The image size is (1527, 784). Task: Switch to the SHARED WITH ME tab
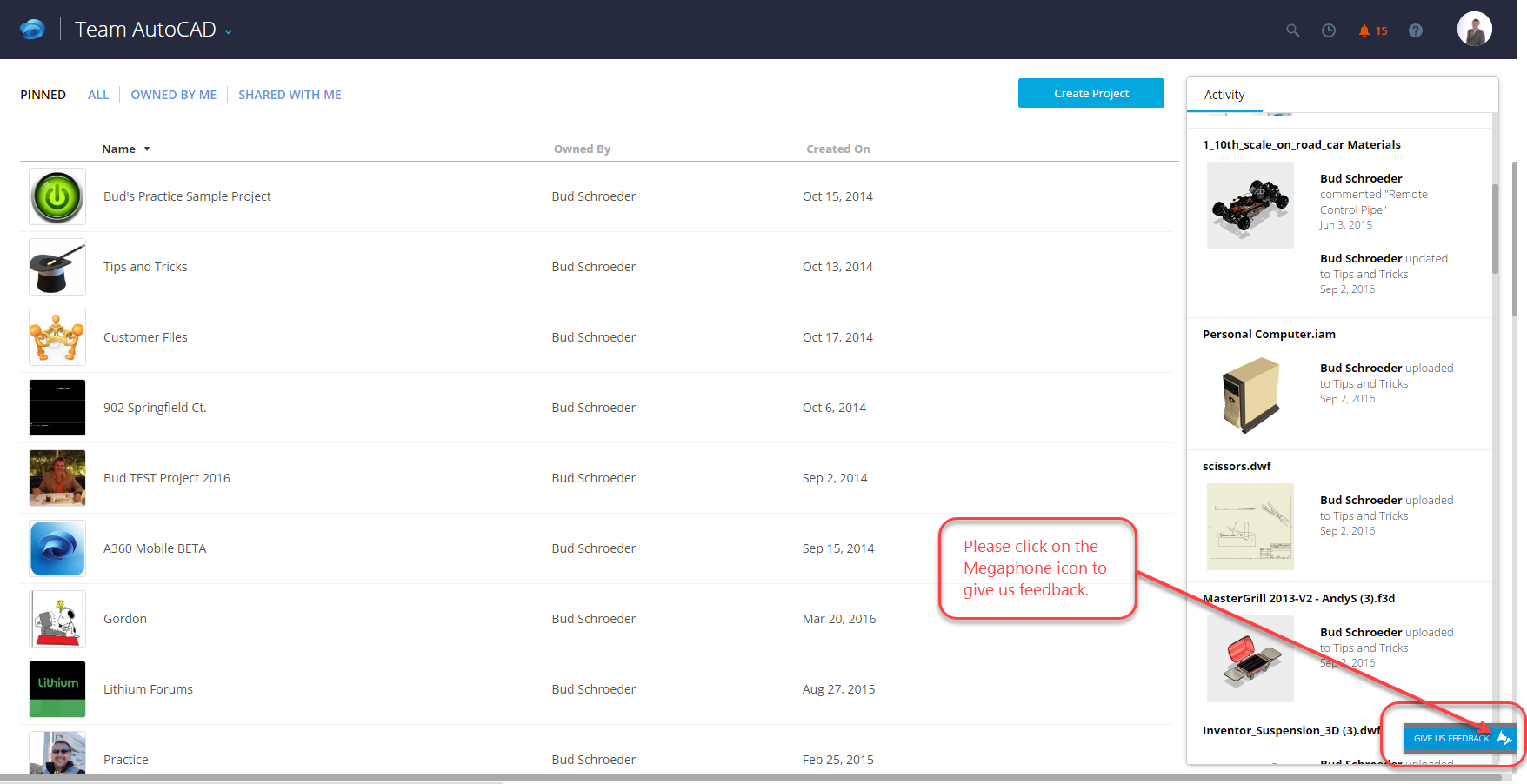(x=290, y=94)
